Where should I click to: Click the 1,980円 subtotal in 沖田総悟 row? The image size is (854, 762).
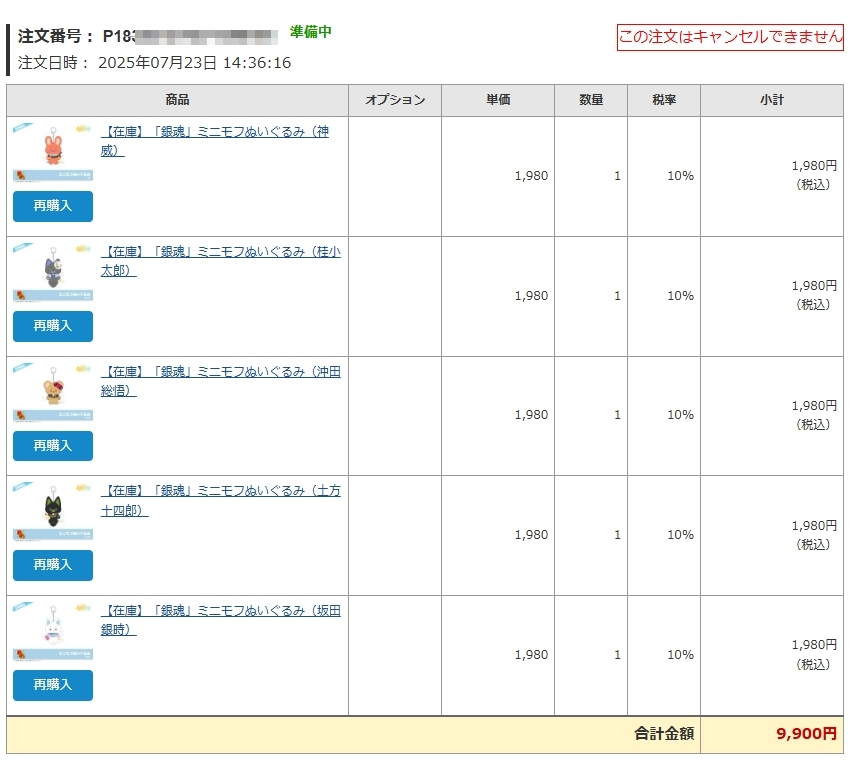(x=814, y=406)
